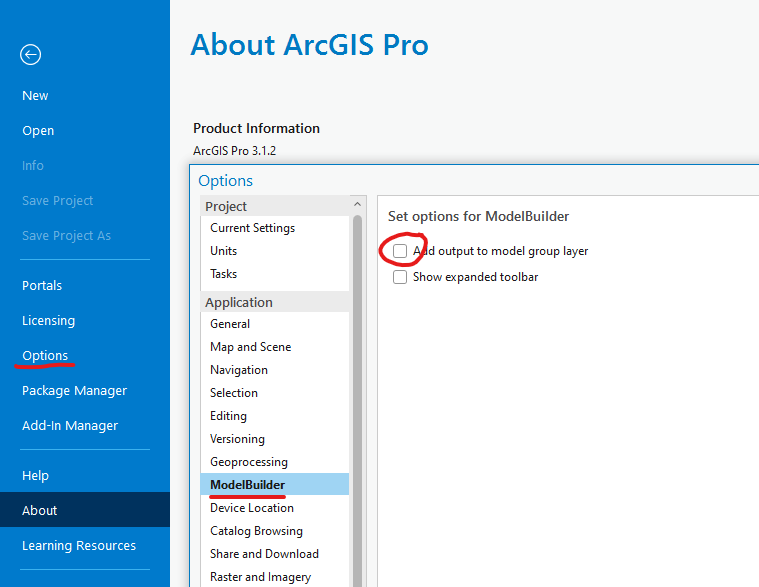Image resolution: width=759 pixels, height=587 pixels.
Task: Open Raster and Imagery options
Action: pos(274,577)
